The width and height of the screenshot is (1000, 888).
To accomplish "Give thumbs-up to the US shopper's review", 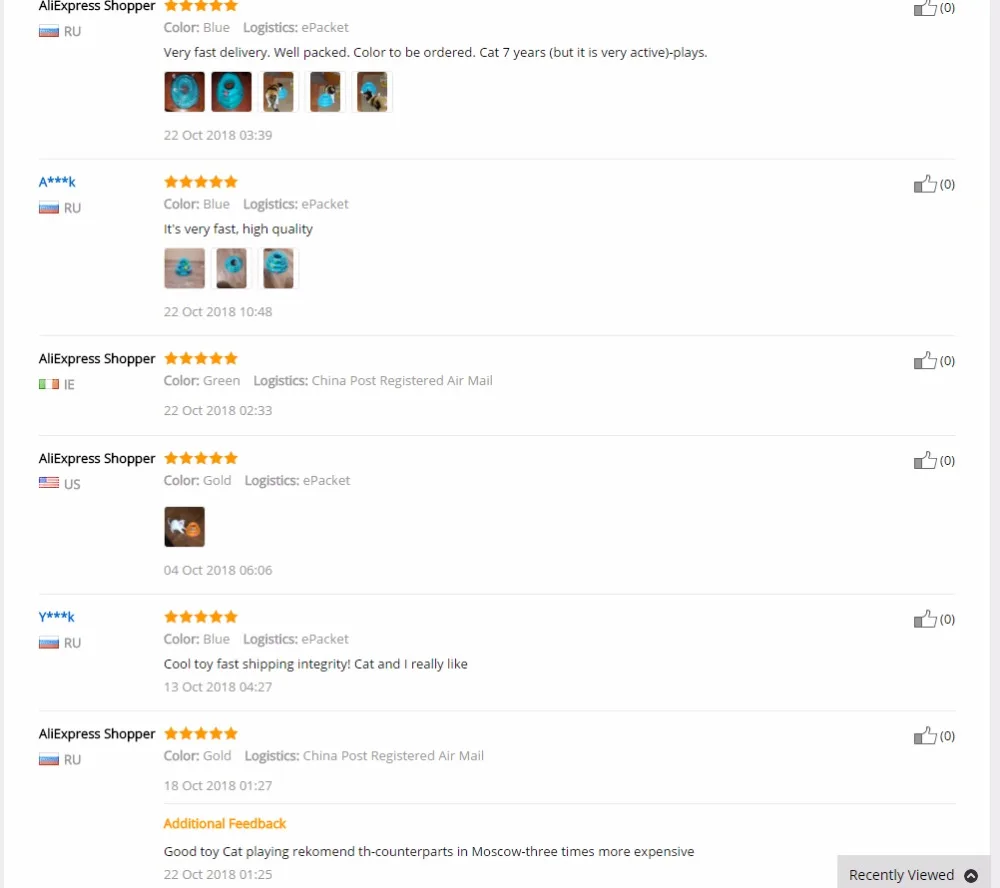I will 925,461.
